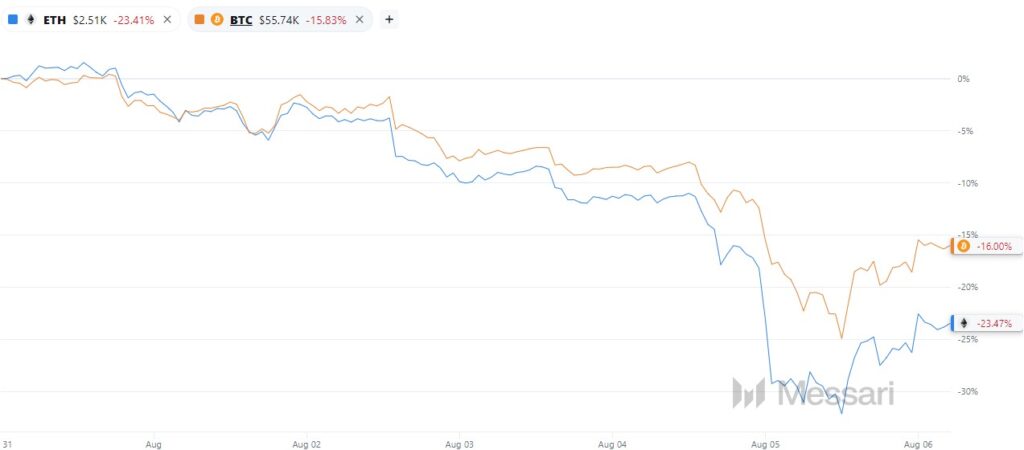
Task: Click the Ethereum logo icon in chip
Action: click(30, 20)
